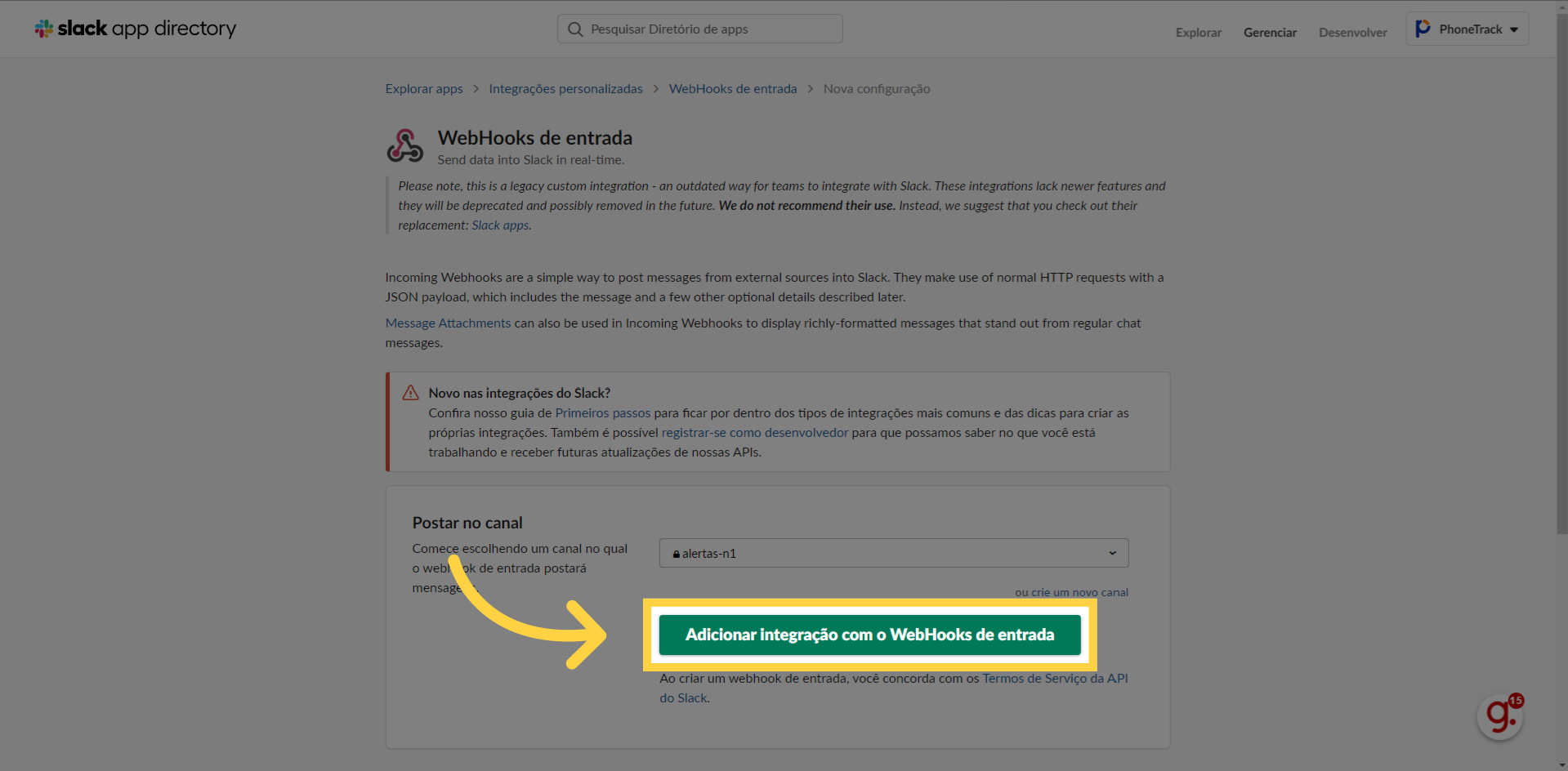
Task: Open the Explorar menu item
Action: point(1199,33)
